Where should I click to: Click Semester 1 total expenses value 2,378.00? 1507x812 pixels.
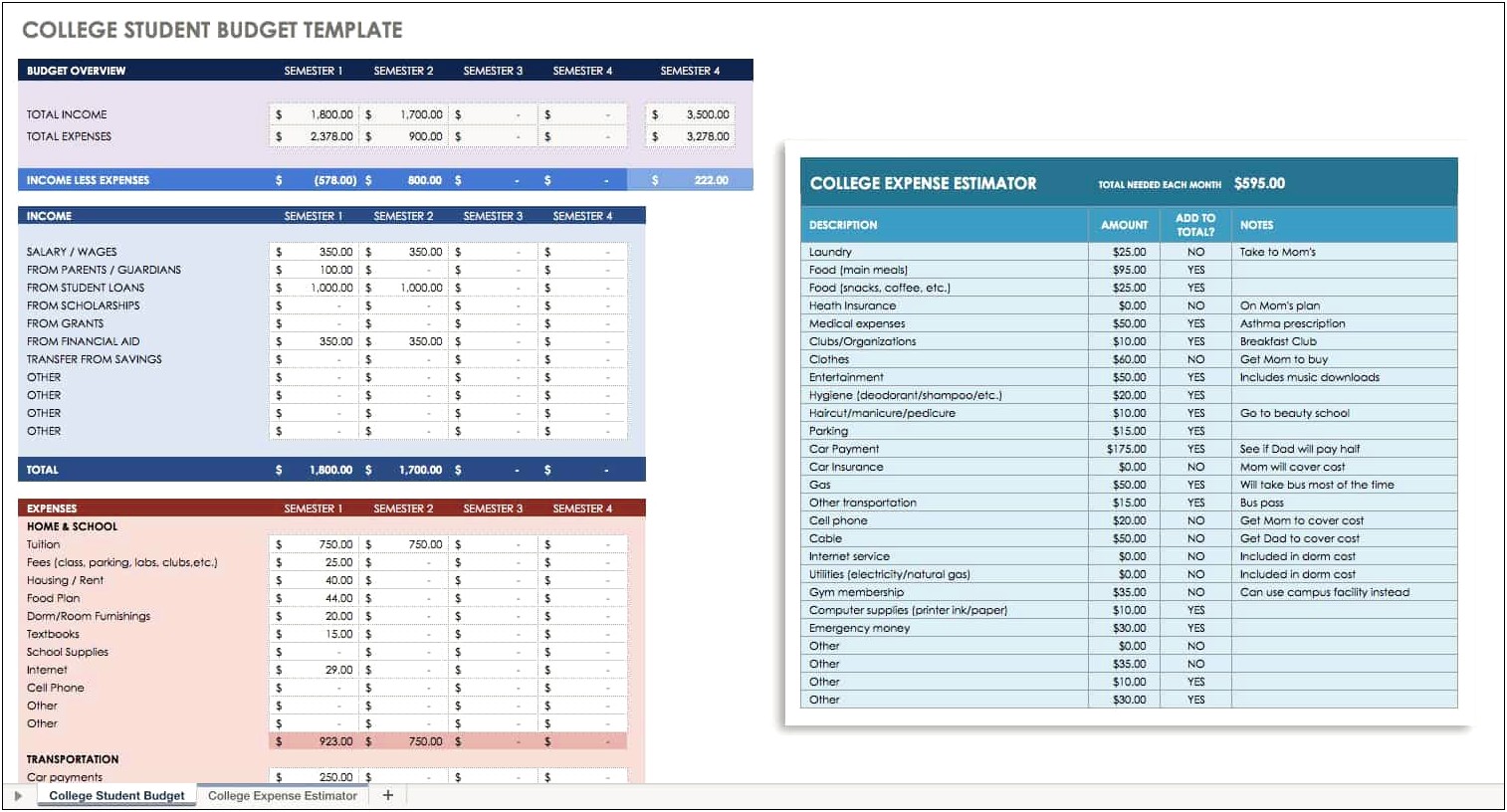pyautogui.click(x=314, y=136)
